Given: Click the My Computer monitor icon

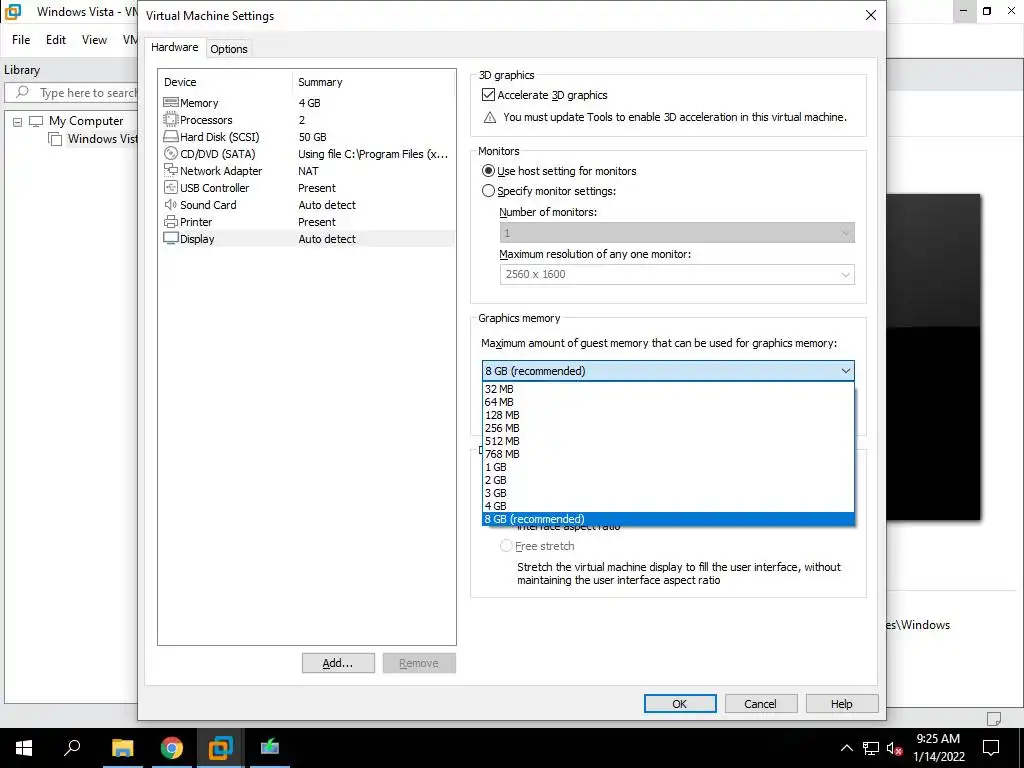Looking at the screenshot, I should point(36,121).
